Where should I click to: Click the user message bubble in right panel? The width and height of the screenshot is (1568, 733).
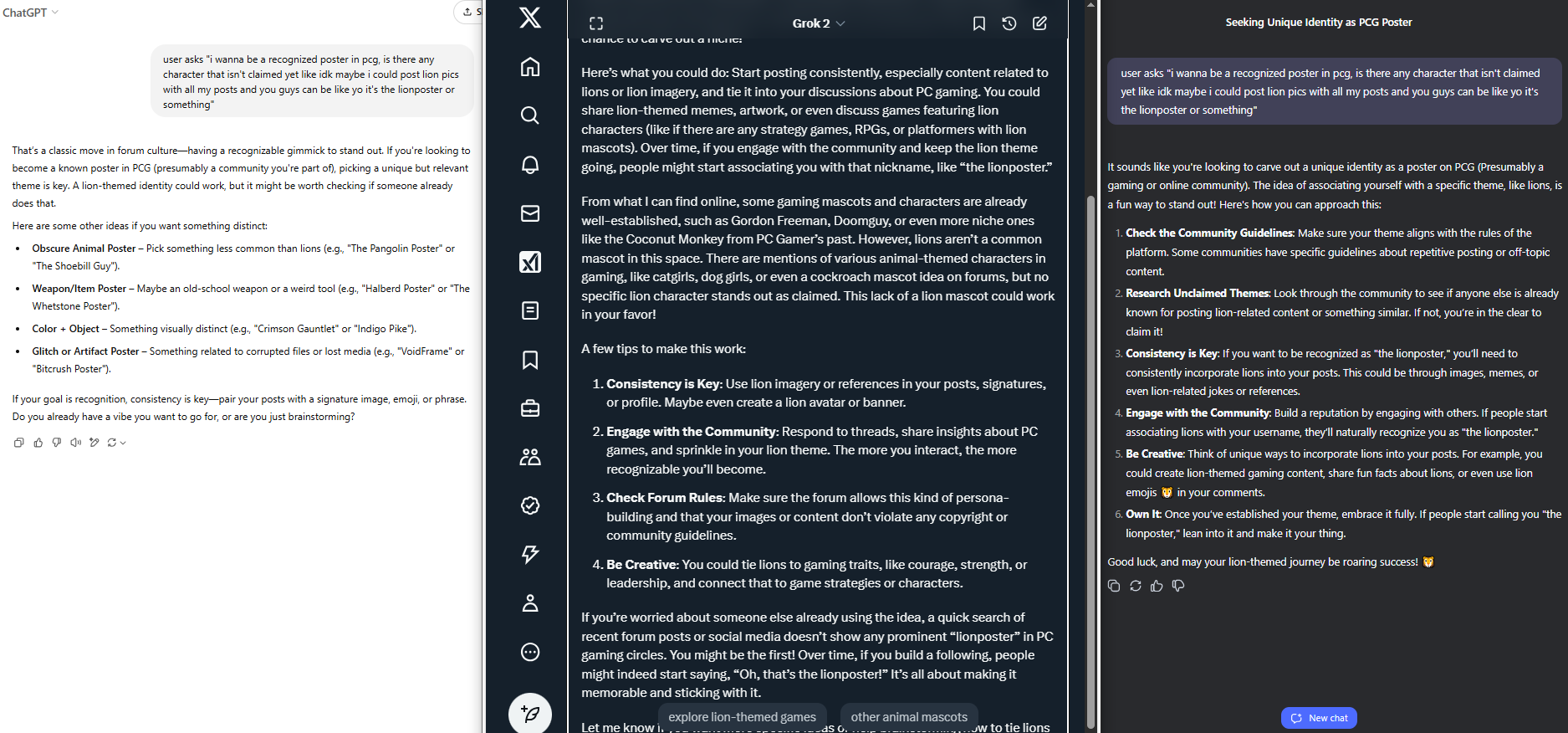pyautogui.click(x=1335, y=92)
